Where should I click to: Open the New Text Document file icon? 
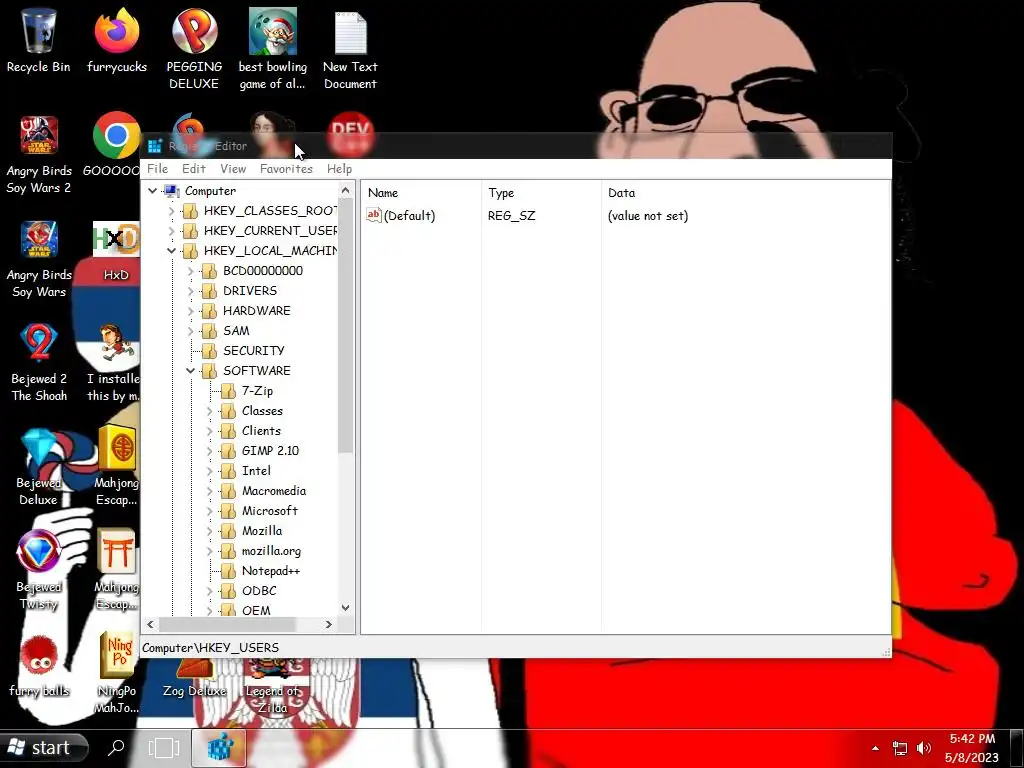(350, 49)
